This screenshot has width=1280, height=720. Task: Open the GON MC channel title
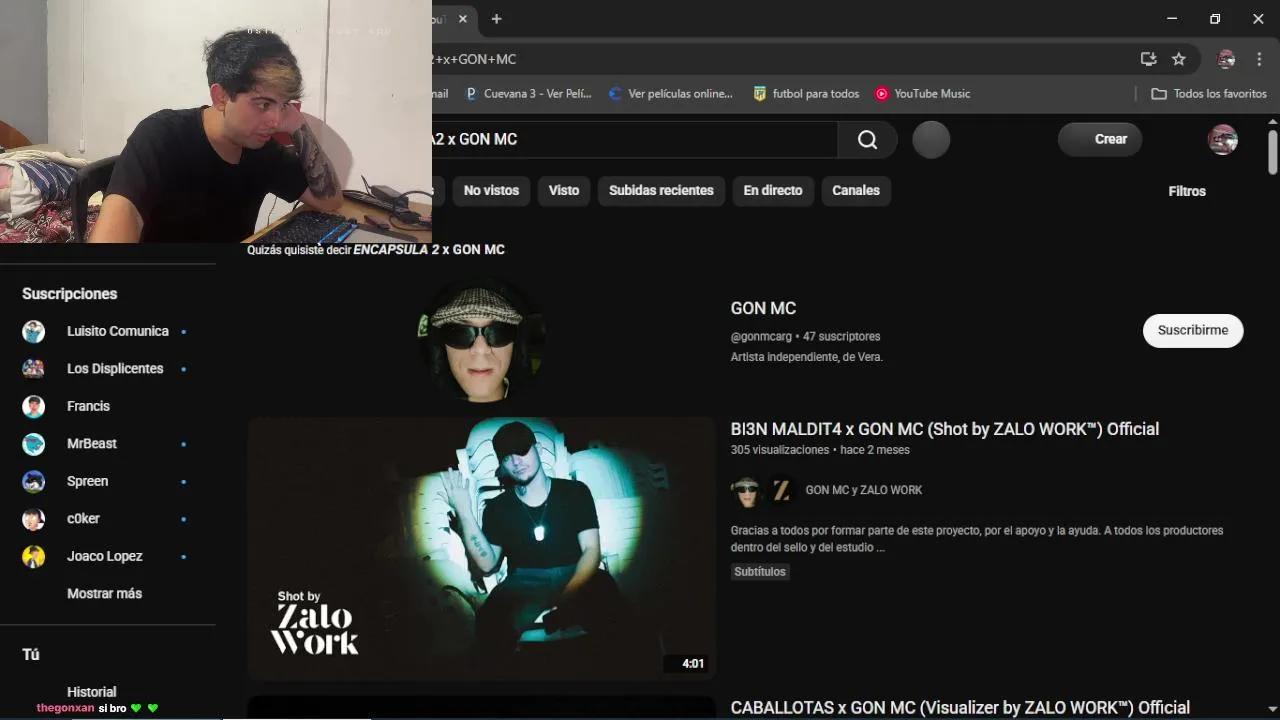[763, 309]
